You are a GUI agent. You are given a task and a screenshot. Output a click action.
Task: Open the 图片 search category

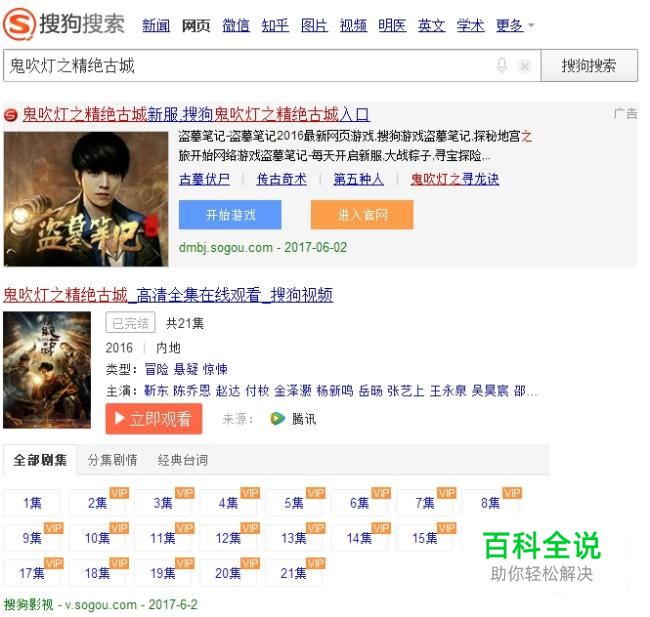pyautogui.click(x=314, y=26)
